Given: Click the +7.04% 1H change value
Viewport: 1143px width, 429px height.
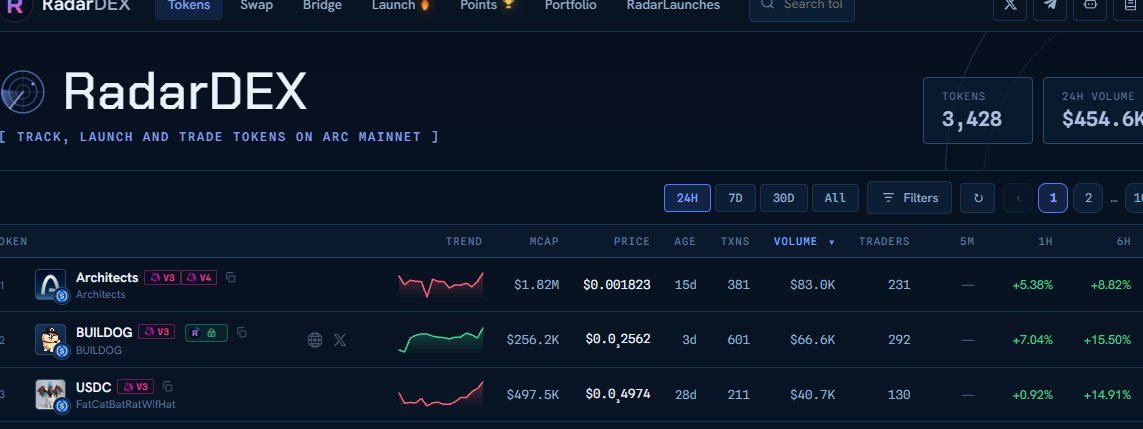Looking at the screenshot, I should click(1033, 340).
